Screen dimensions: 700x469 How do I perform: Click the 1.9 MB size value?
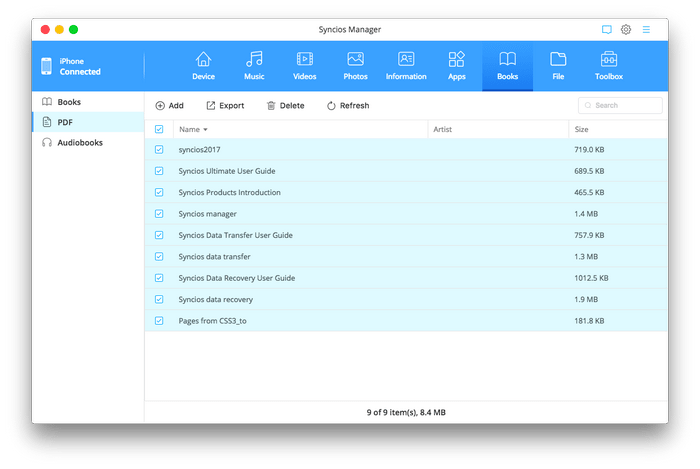tap(586, 299)
